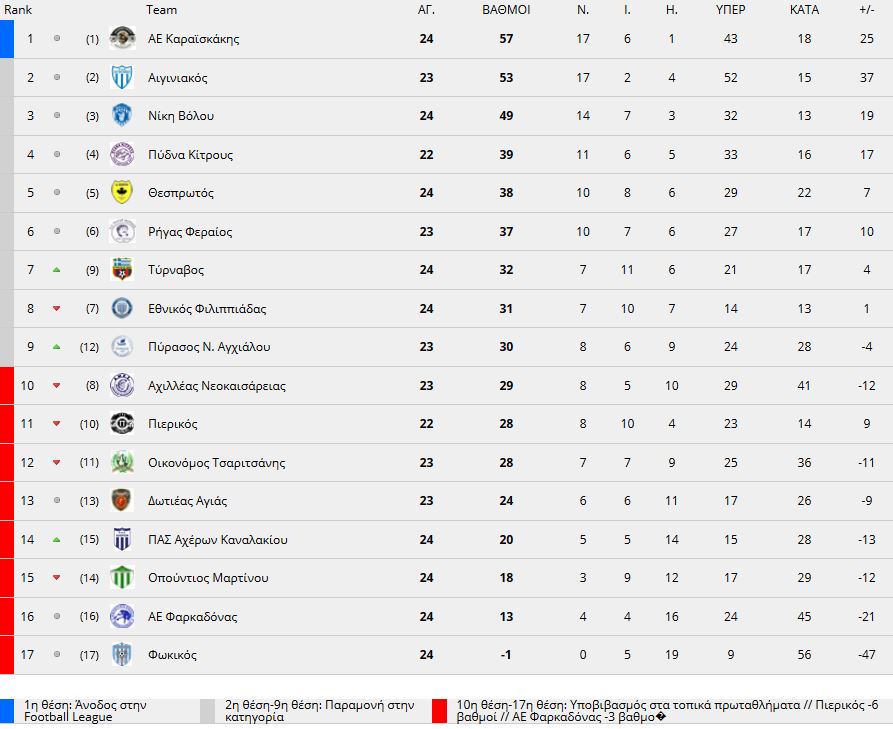Open the Ρήγας Φεραίος team link
Image resolution: width=893 pixels, height=729 pixels.
coord(190,231)
